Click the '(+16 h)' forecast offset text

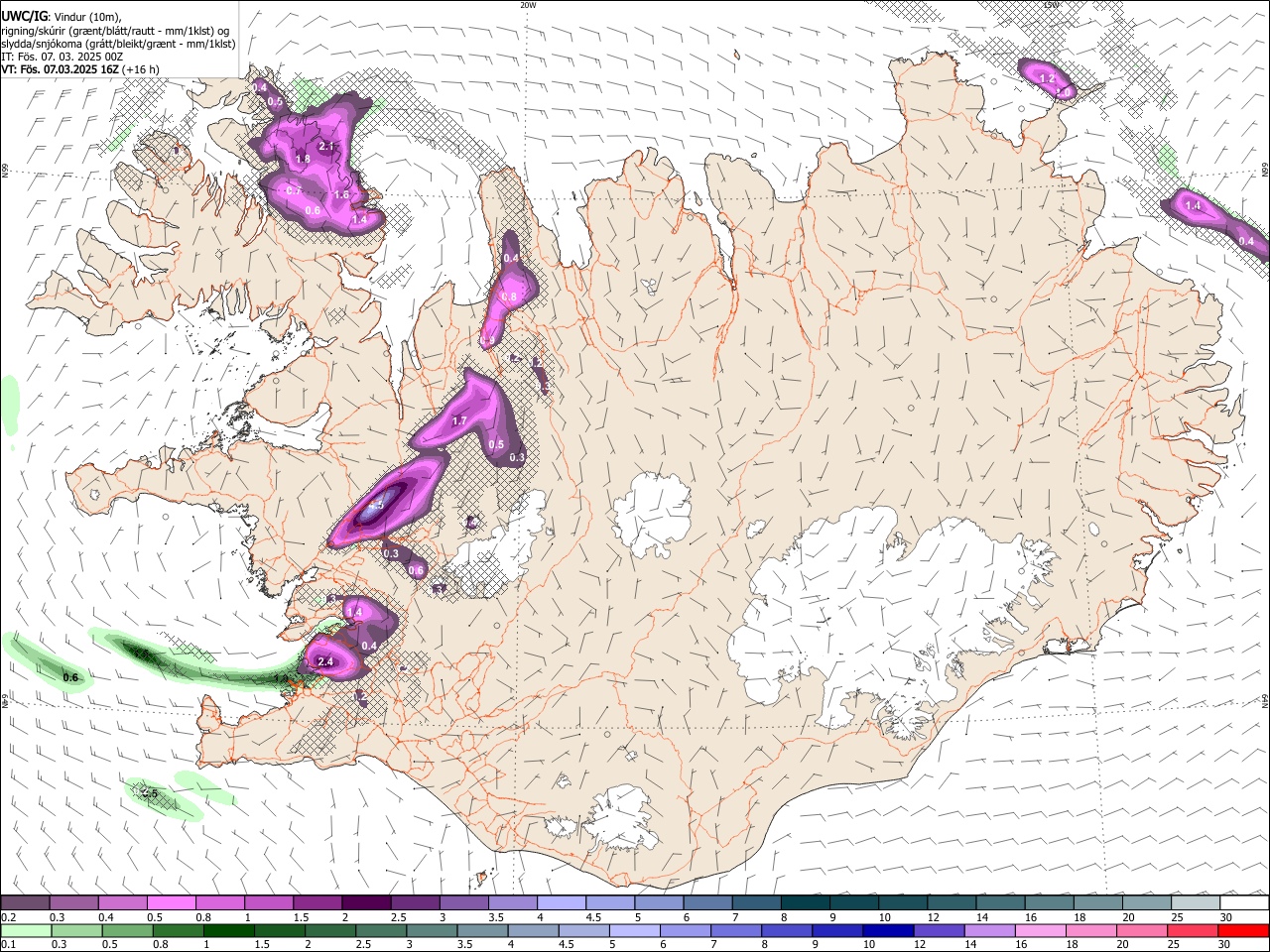click(x=143, y=69)
